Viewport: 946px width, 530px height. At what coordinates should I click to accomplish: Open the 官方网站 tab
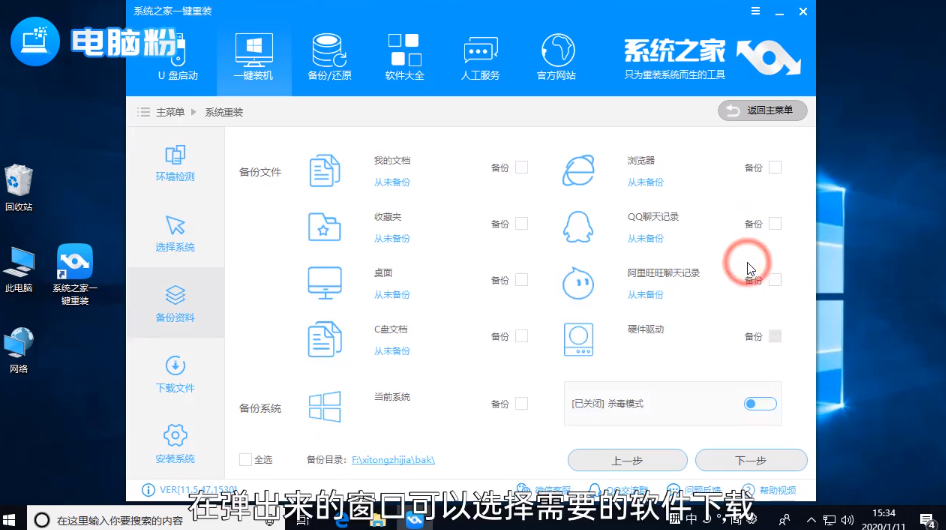(556, 59)
